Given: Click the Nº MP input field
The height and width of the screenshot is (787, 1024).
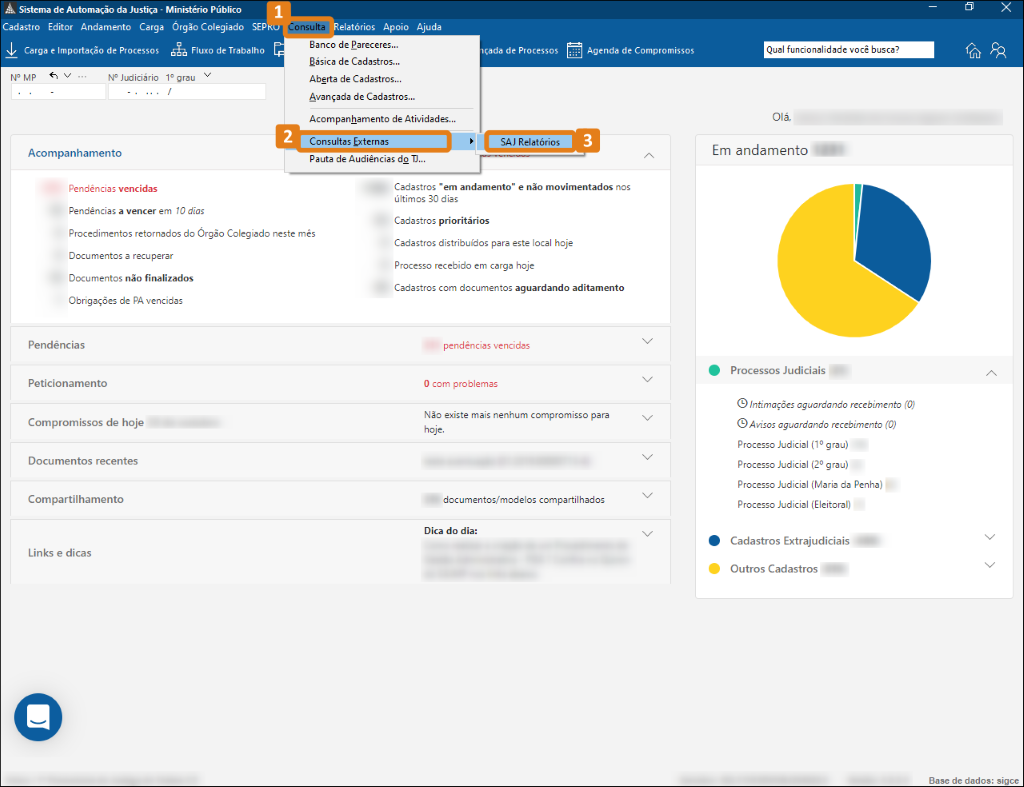Looking at the screenshot, I should 58,92.
